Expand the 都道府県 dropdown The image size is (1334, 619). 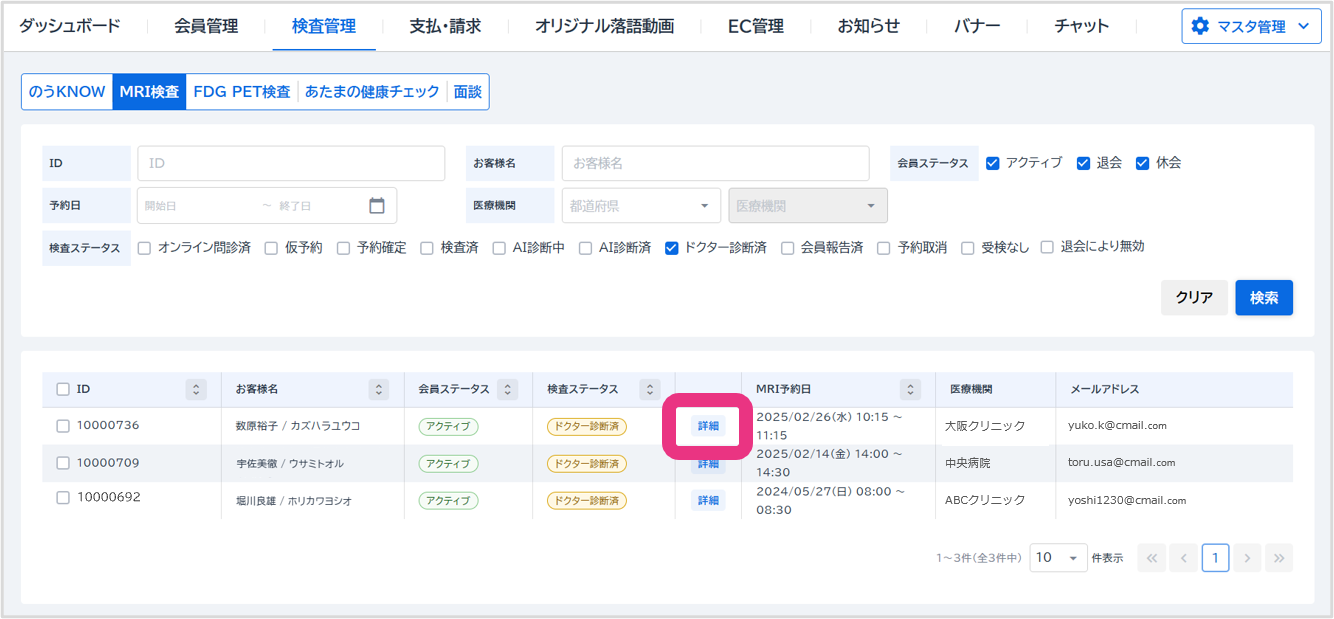[640, 206]
